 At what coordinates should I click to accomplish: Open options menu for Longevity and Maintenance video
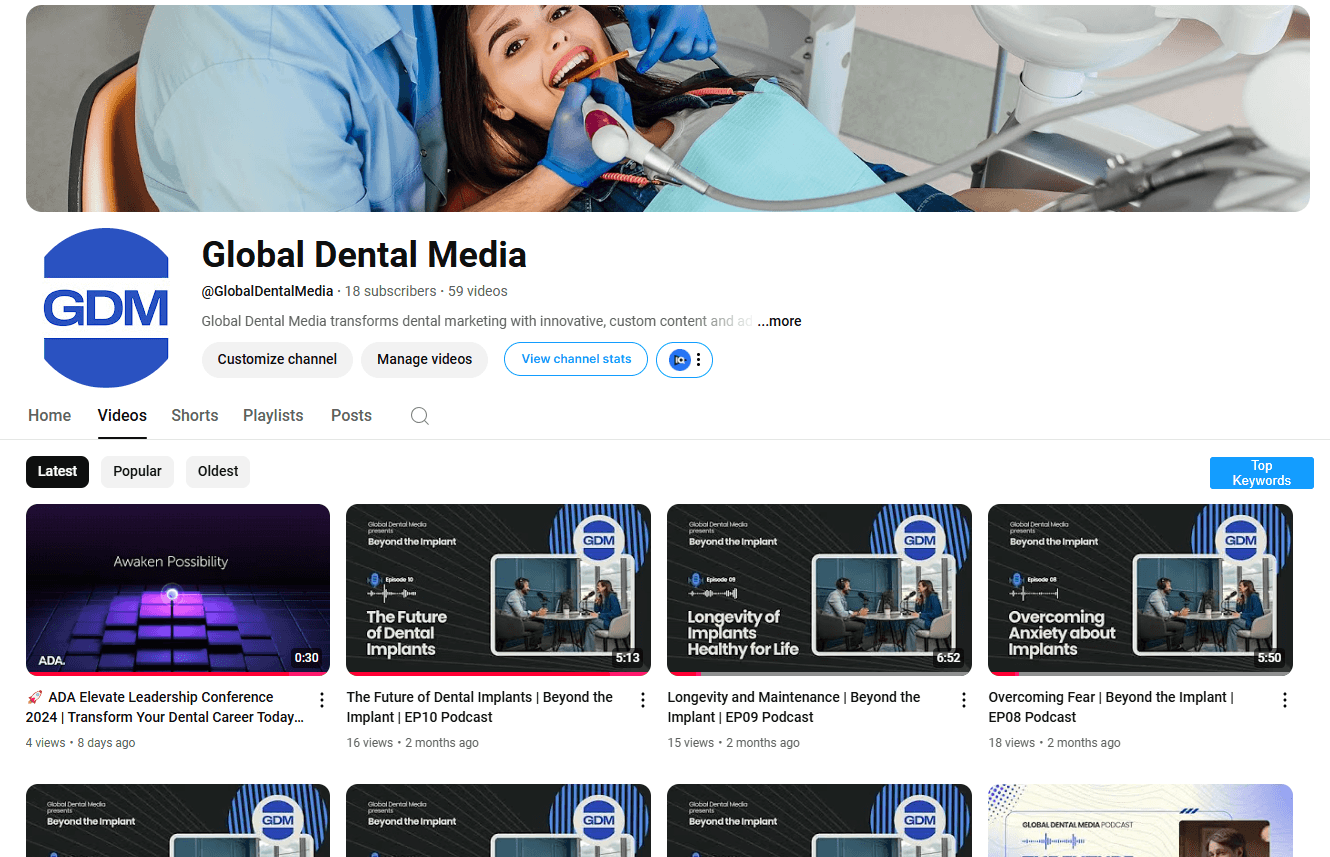click(x=964, y=700)
